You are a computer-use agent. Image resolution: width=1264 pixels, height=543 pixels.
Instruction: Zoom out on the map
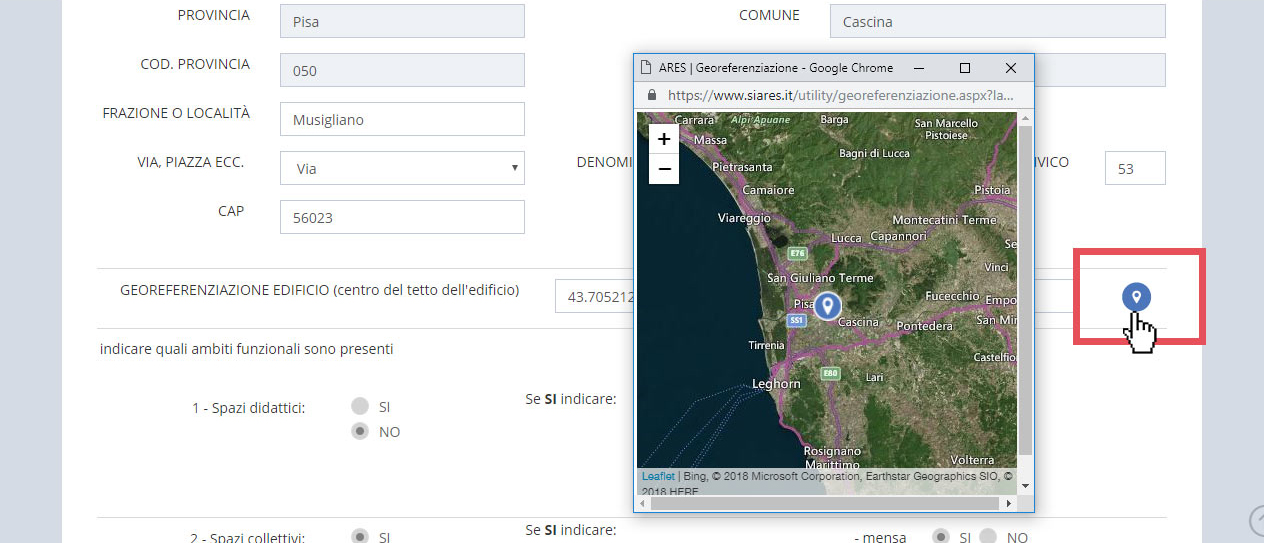click(x=663, y=170)
